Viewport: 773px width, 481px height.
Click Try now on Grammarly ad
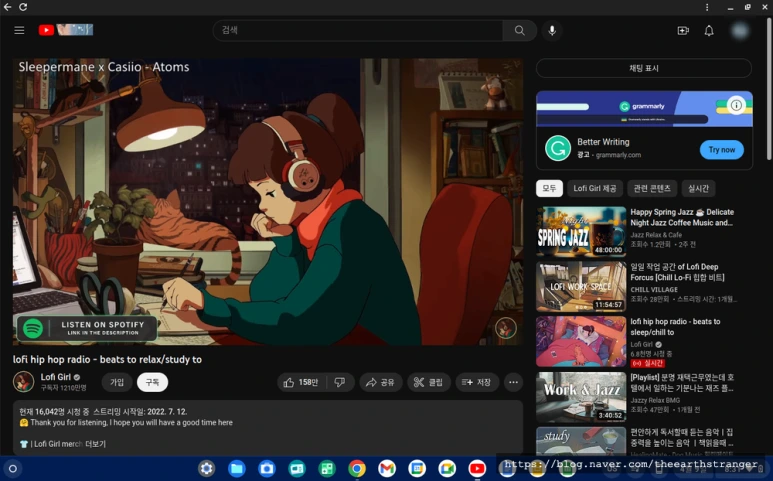point(722,150)
